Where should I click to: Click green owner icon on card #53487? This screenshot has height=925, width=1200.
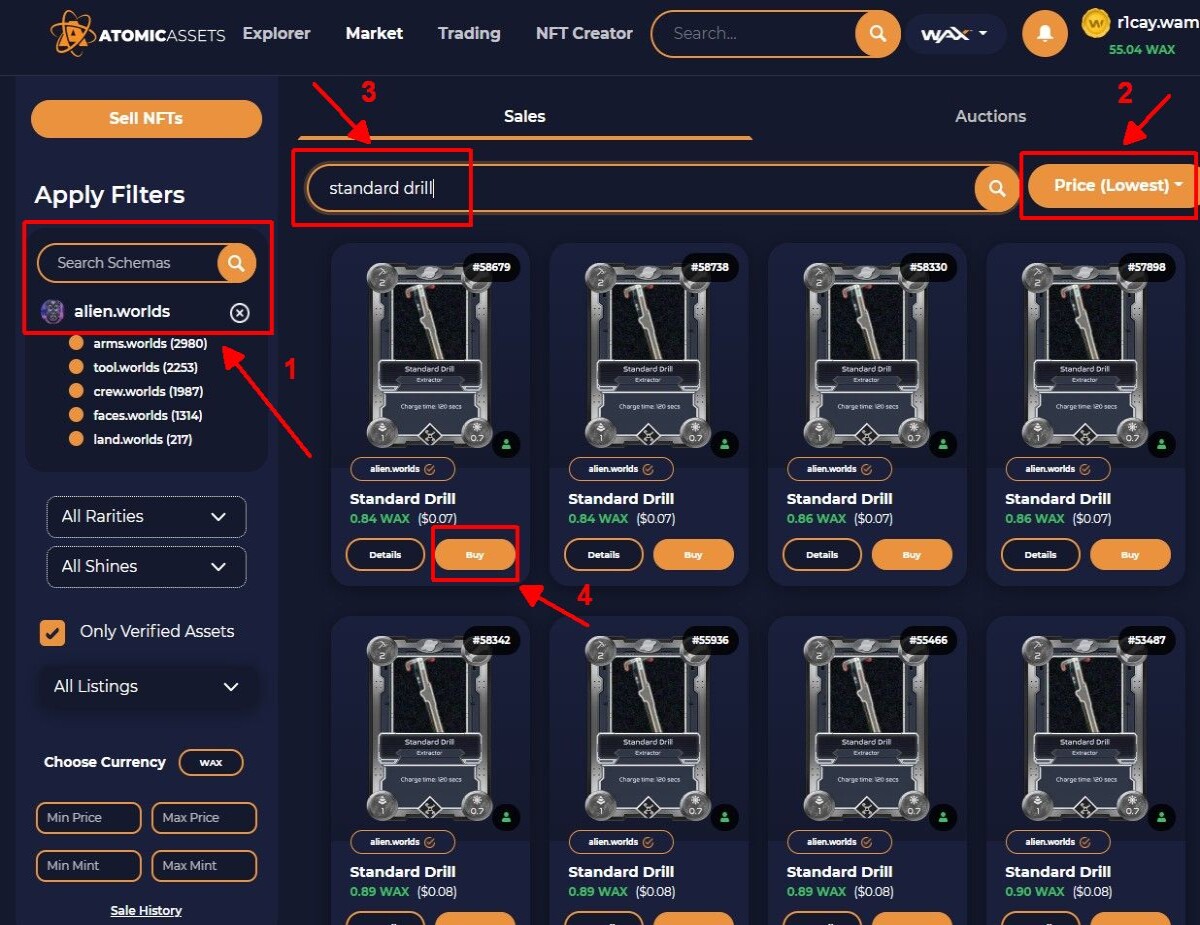coord(1161,816)
